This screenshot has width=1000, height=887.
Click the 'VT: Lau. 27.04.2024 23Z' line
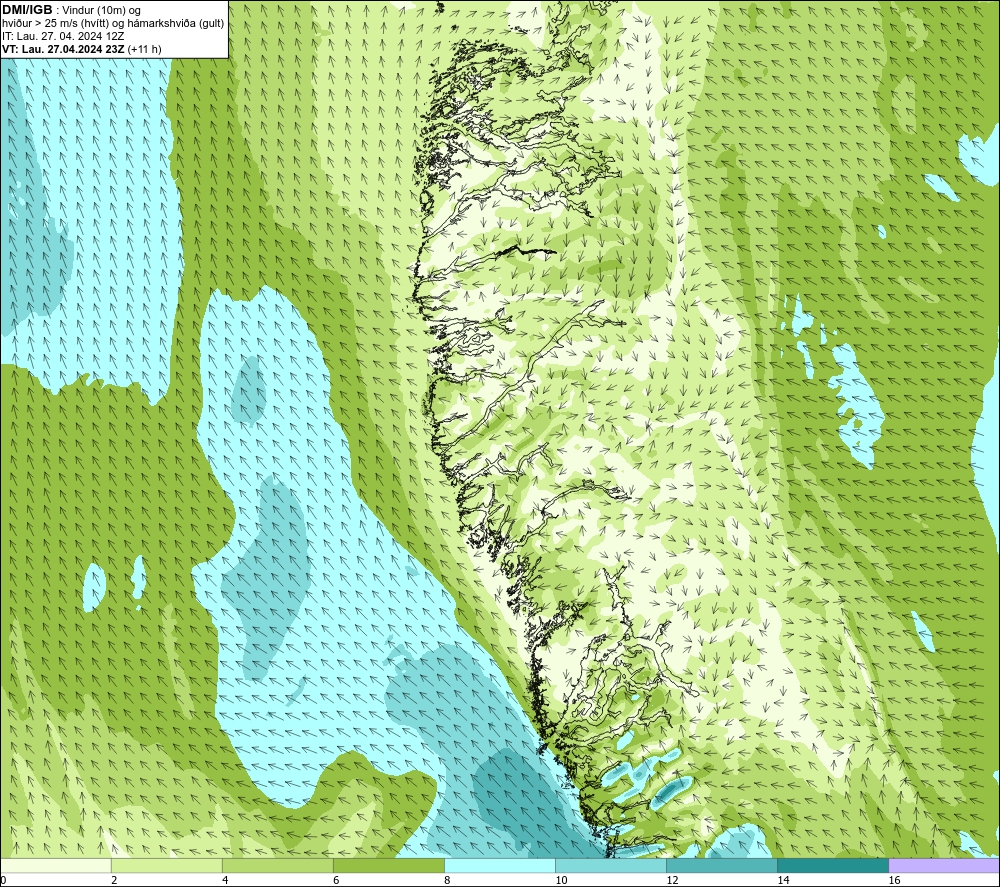pyautogui.click(x=63, y=49)
